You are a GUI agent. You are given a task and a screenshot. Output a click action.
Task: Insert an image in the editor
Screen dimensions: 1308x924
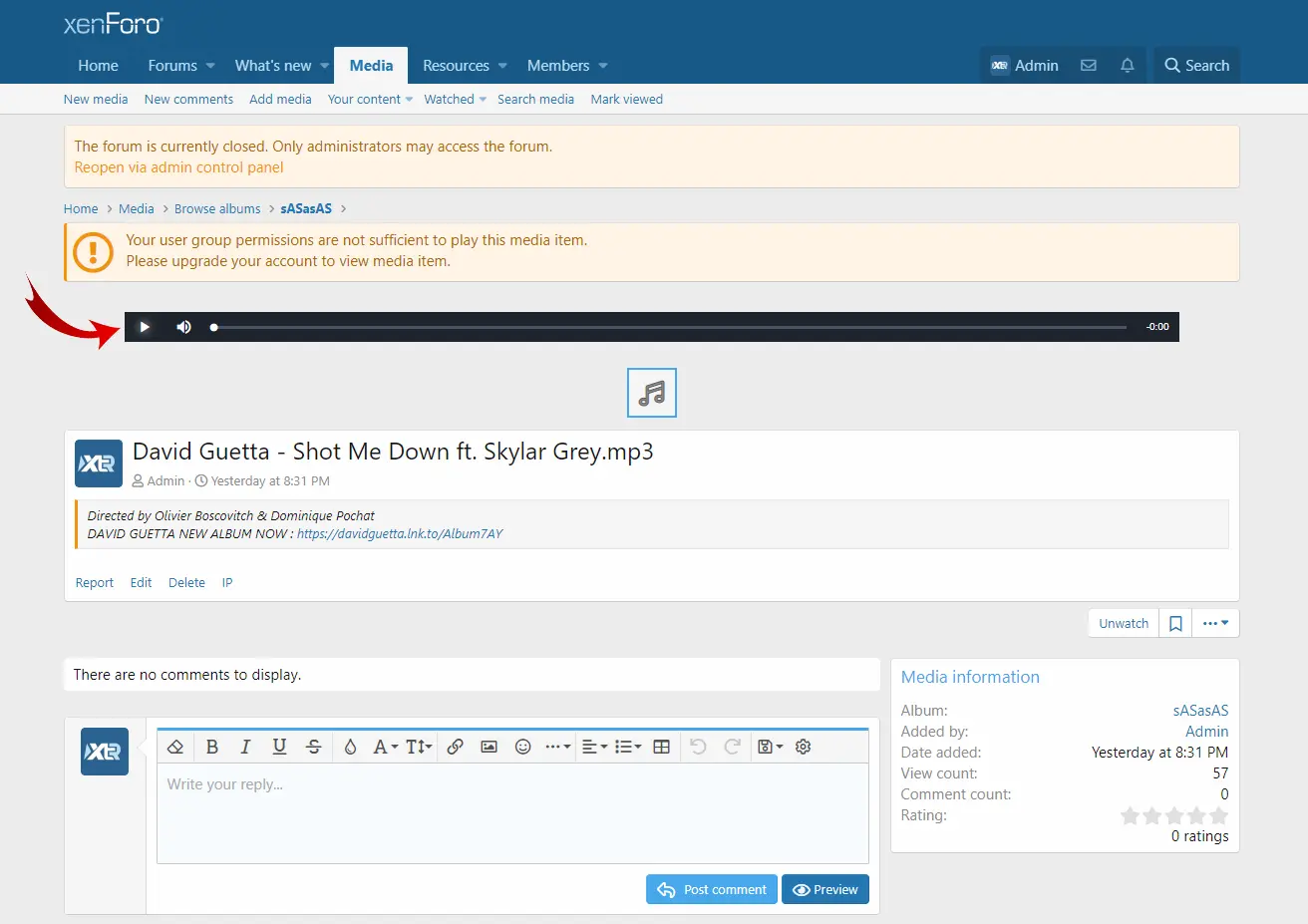pyautogui.click(x=489, y=747)
